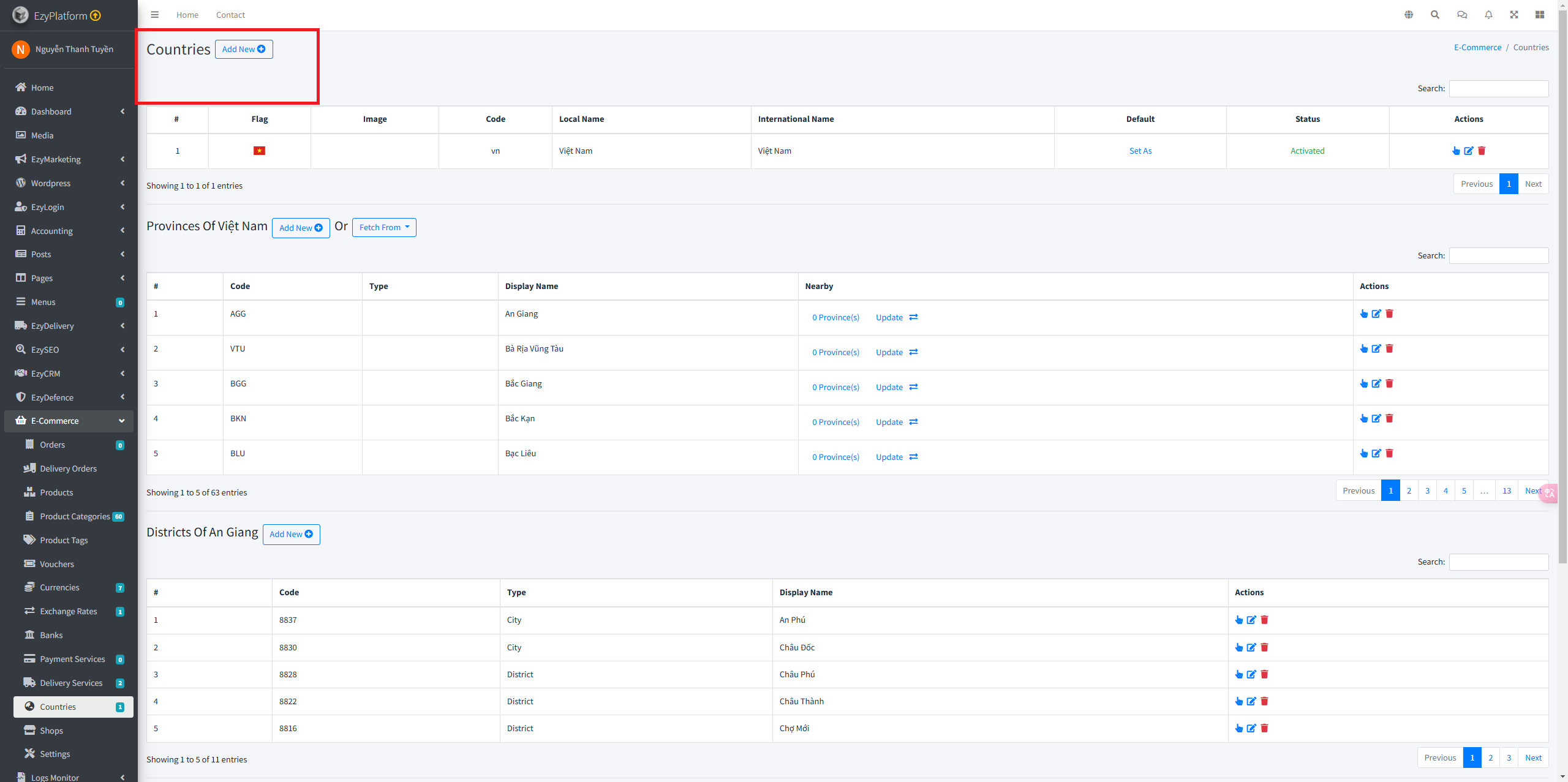Delete the Bà Rịa Vũng Tàu province row
This screenshot has height=782, width=1568.
pyautogui.click(x=1389, y=348)
